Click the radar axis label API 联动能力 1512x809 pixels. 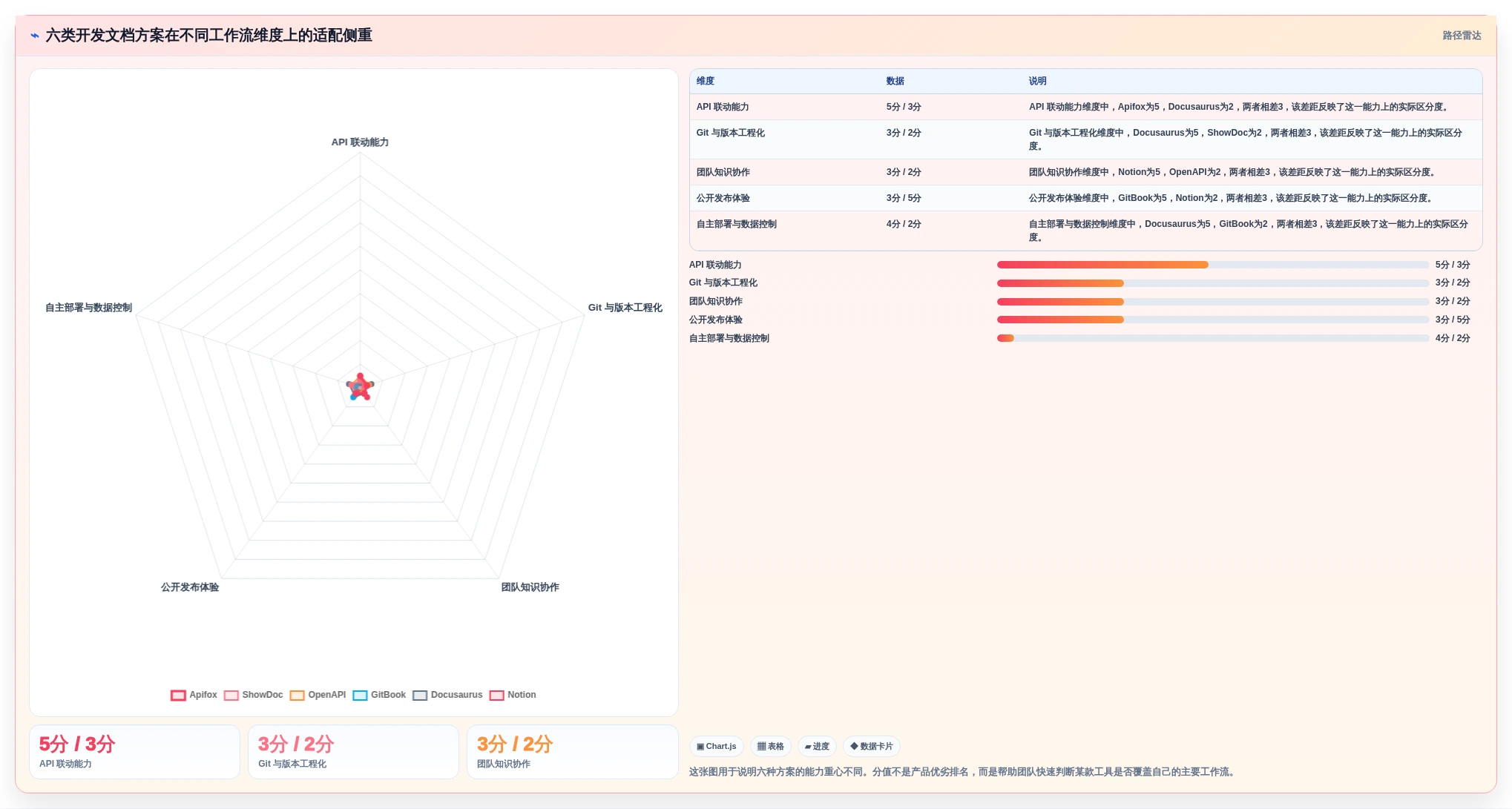coord(360,142)
